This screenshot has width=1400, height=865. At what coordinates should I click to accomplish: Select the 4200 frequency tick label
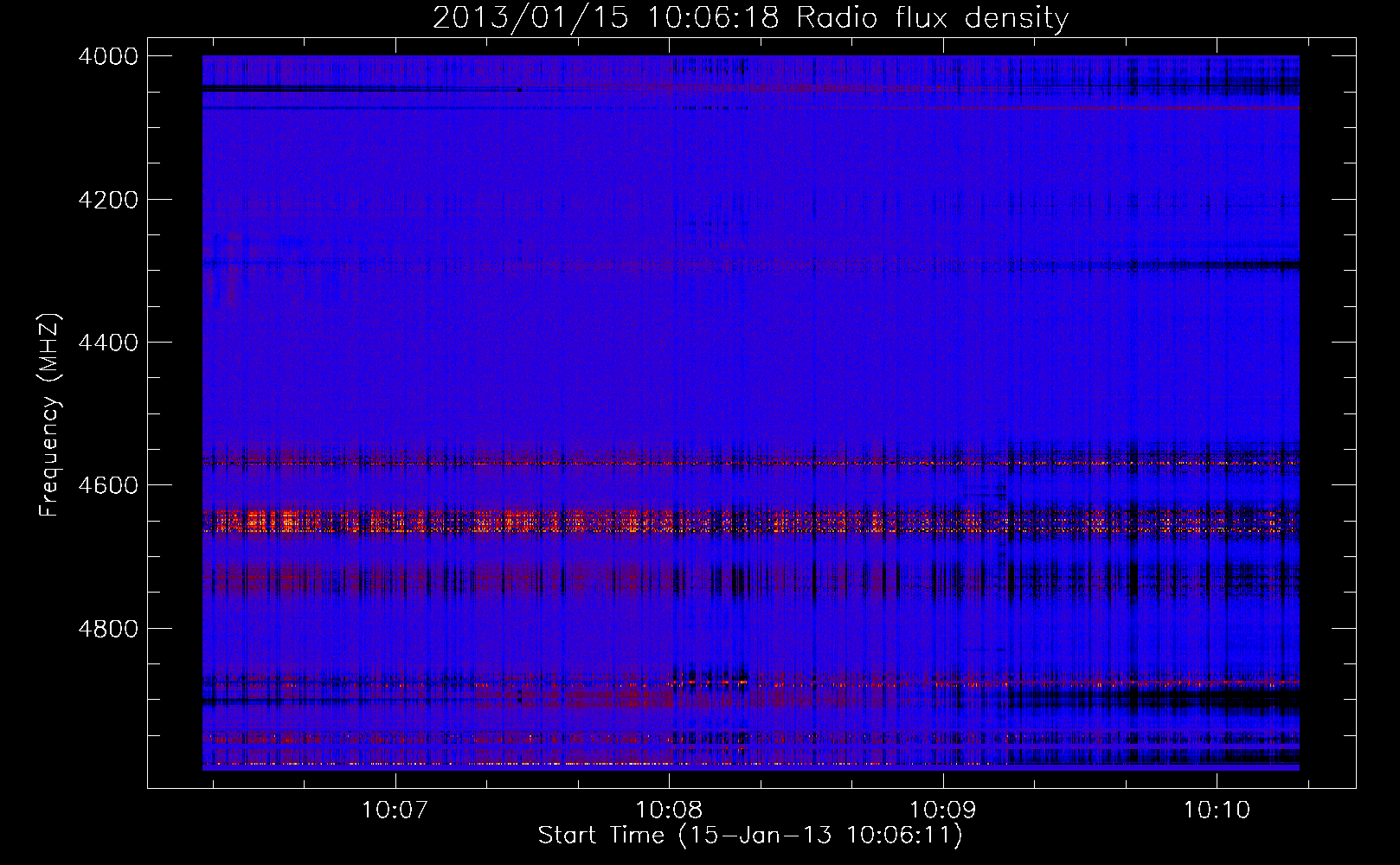[x=107, y=200]
